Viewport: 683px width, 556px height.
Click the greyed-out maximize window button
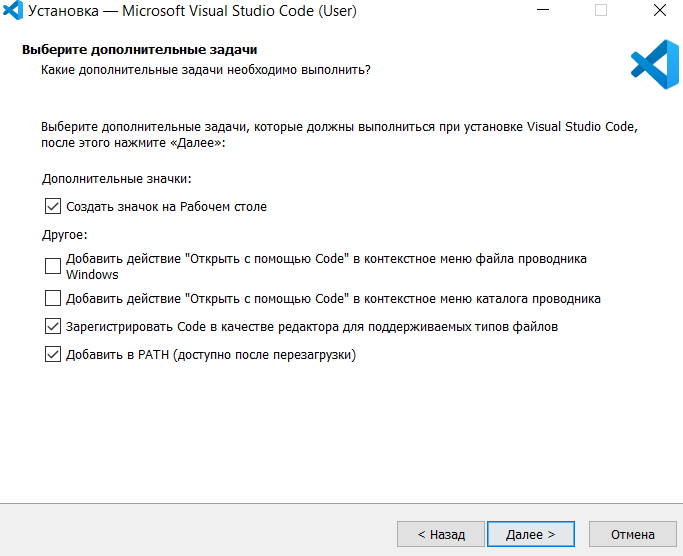tap(601, 12)
